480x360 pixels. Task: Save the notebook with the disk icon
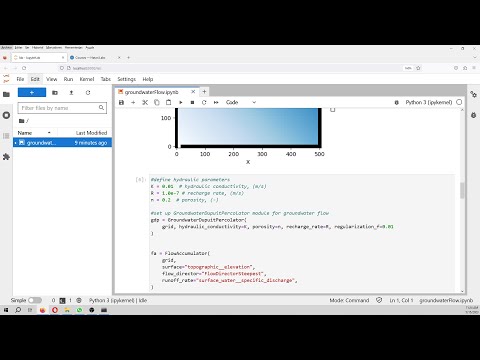[x=121, y=102]
